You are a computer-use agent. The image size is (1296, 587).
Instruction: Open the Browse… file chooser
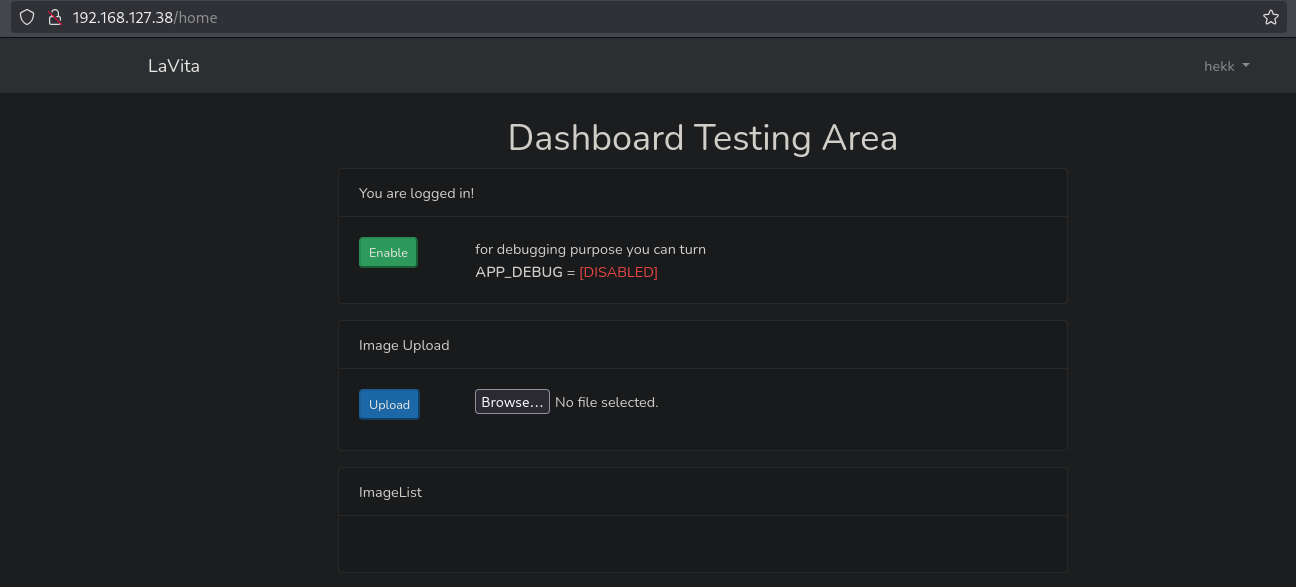512,402
